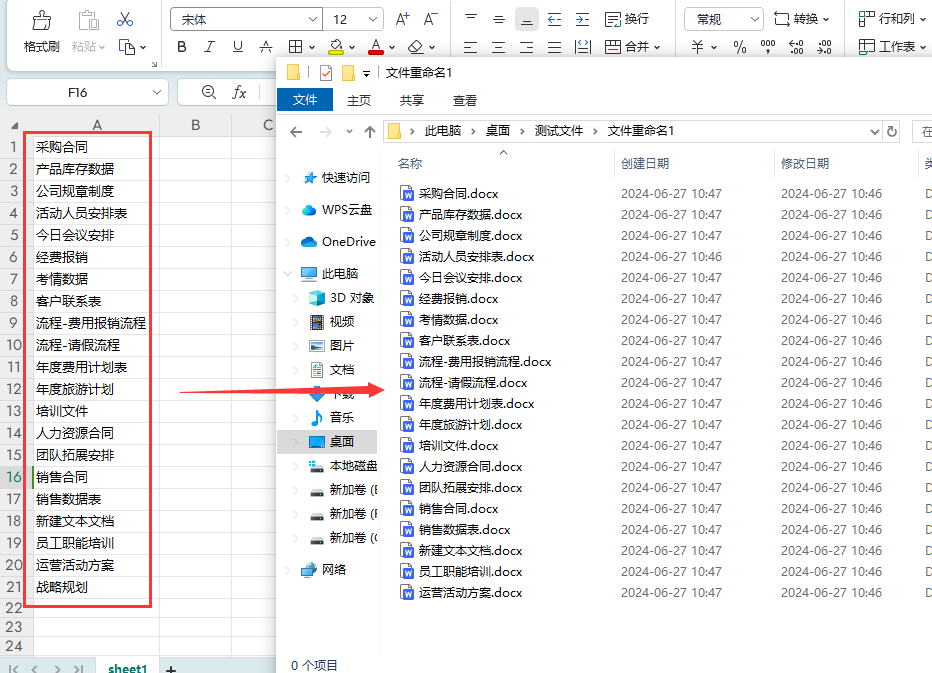
Task: Click the Thousands separator 000 icon
Action: 767,47
